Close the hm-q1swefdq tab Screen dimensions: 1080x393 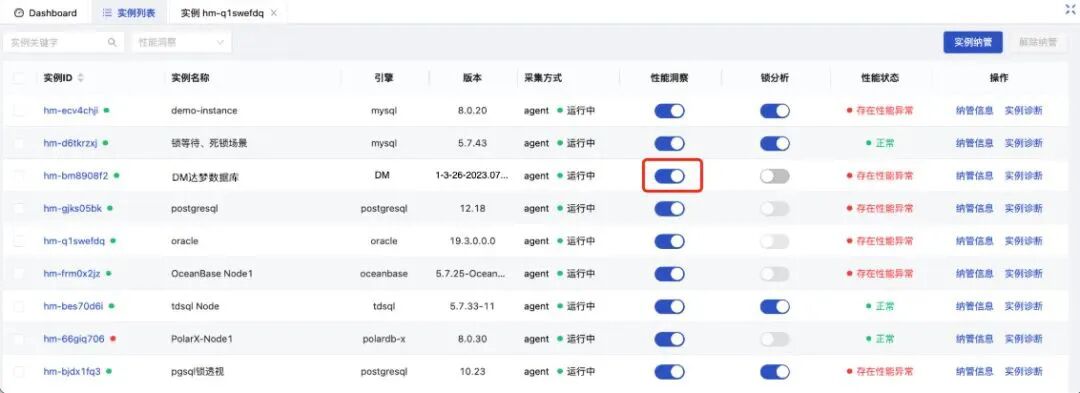pos(274,13)
